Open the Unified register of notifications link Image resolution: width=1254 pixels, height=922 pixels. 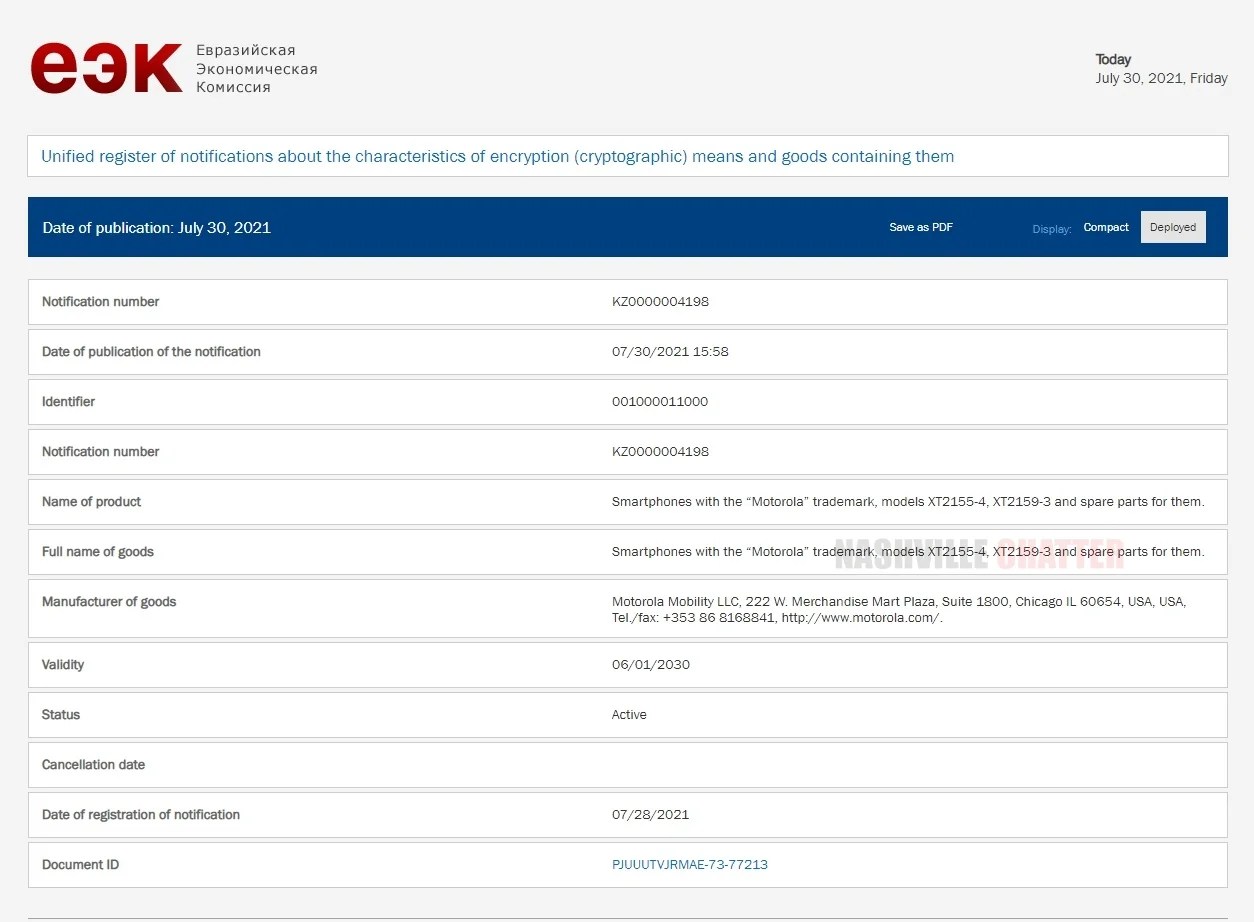click(497, 156)
